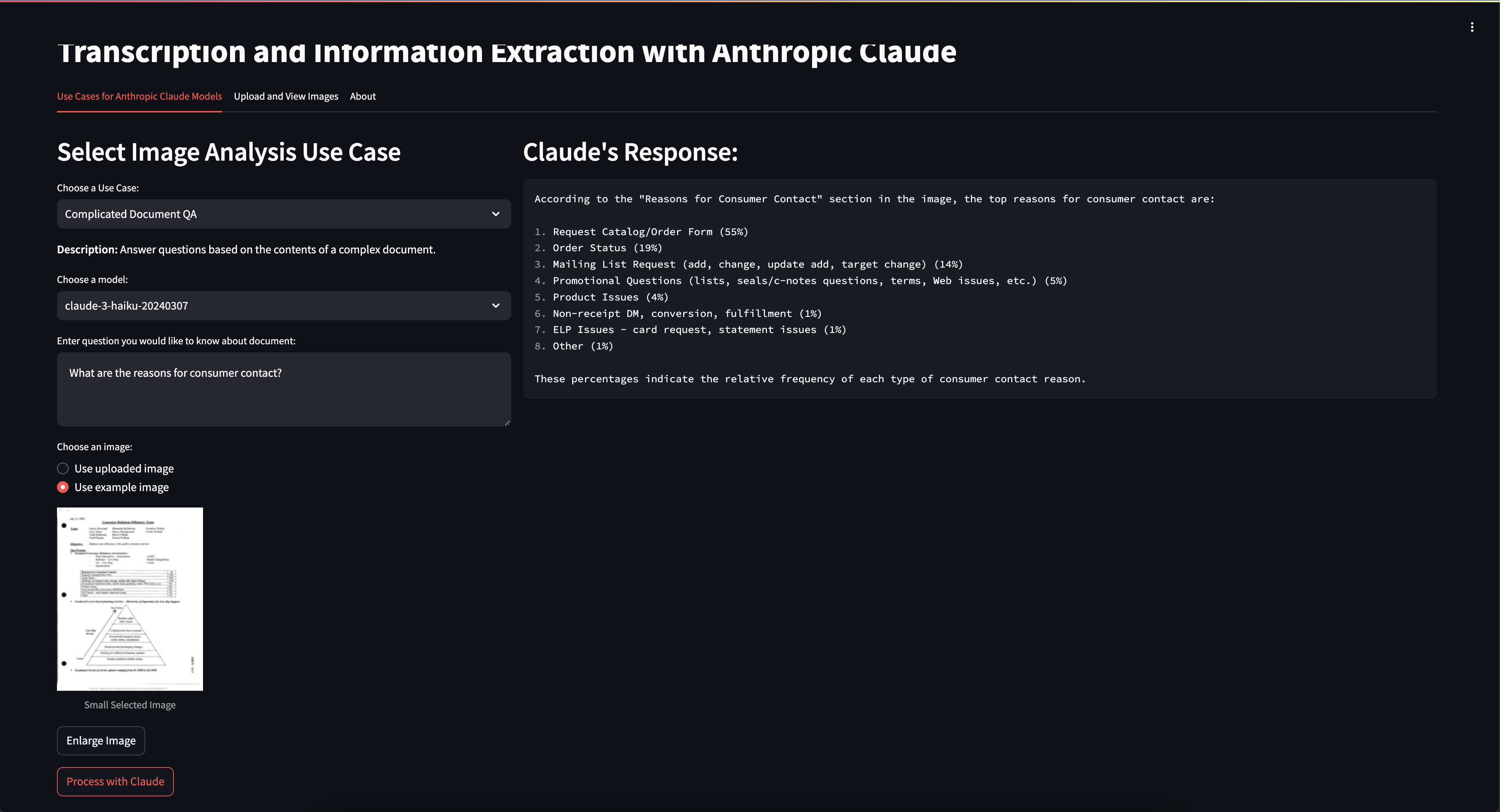Click the Choose a Use Case label
This screenshot has height=812, width=1500.
[x=98, y=188]
